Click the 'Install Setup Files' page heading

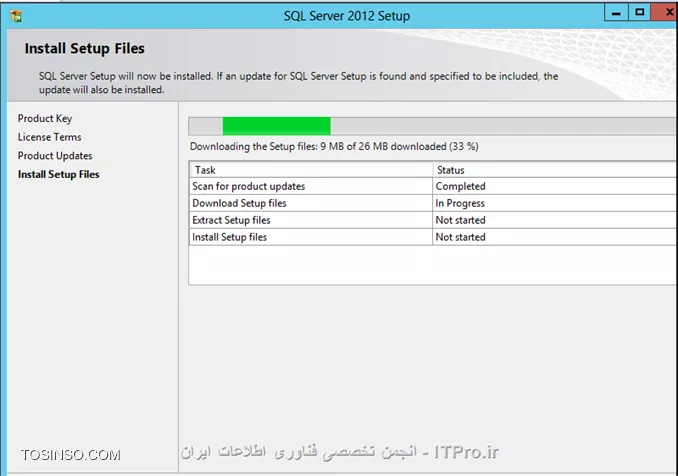point(84,48)
